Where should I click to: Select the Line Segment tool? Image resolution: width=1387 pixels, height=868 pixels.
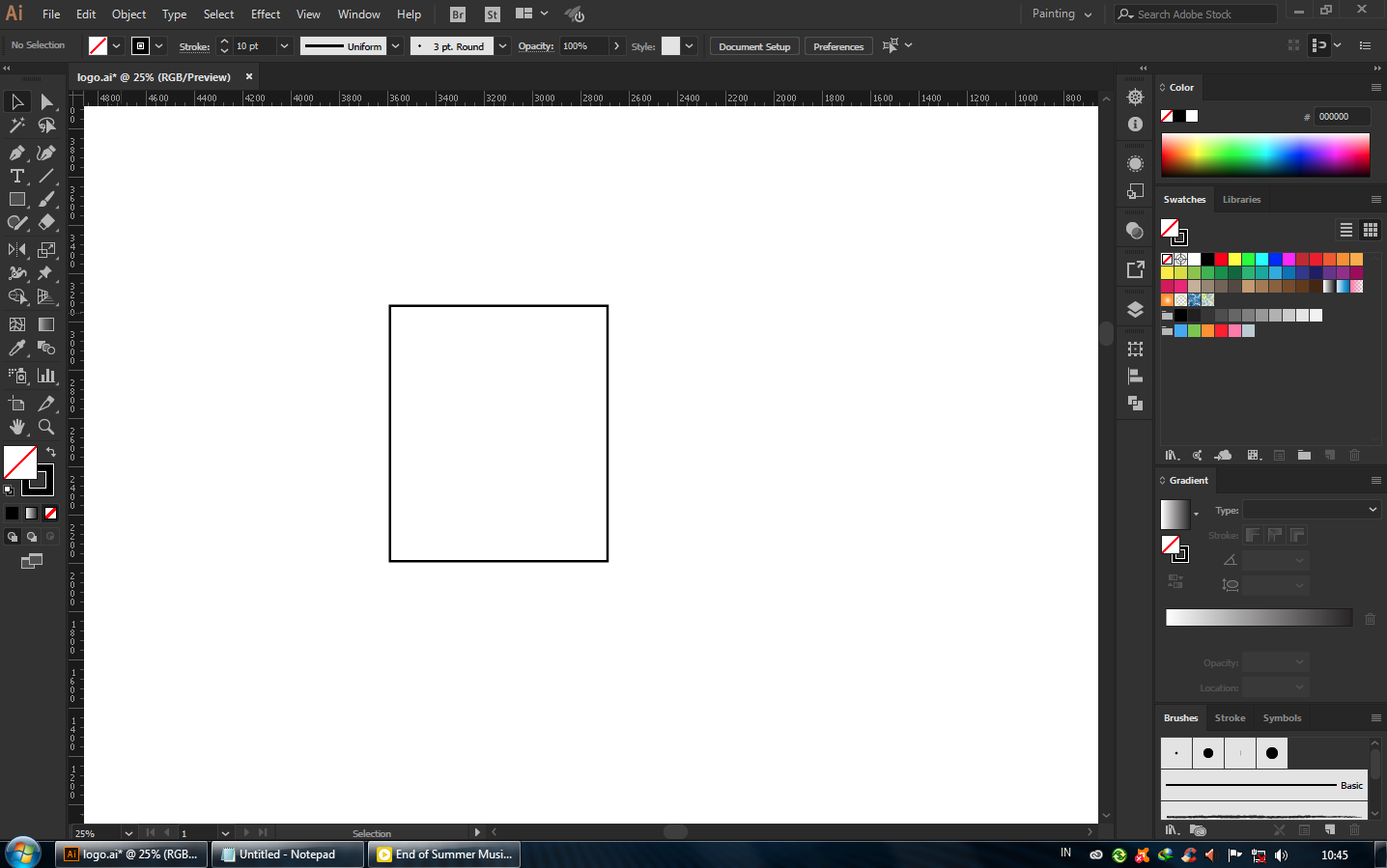46,176
